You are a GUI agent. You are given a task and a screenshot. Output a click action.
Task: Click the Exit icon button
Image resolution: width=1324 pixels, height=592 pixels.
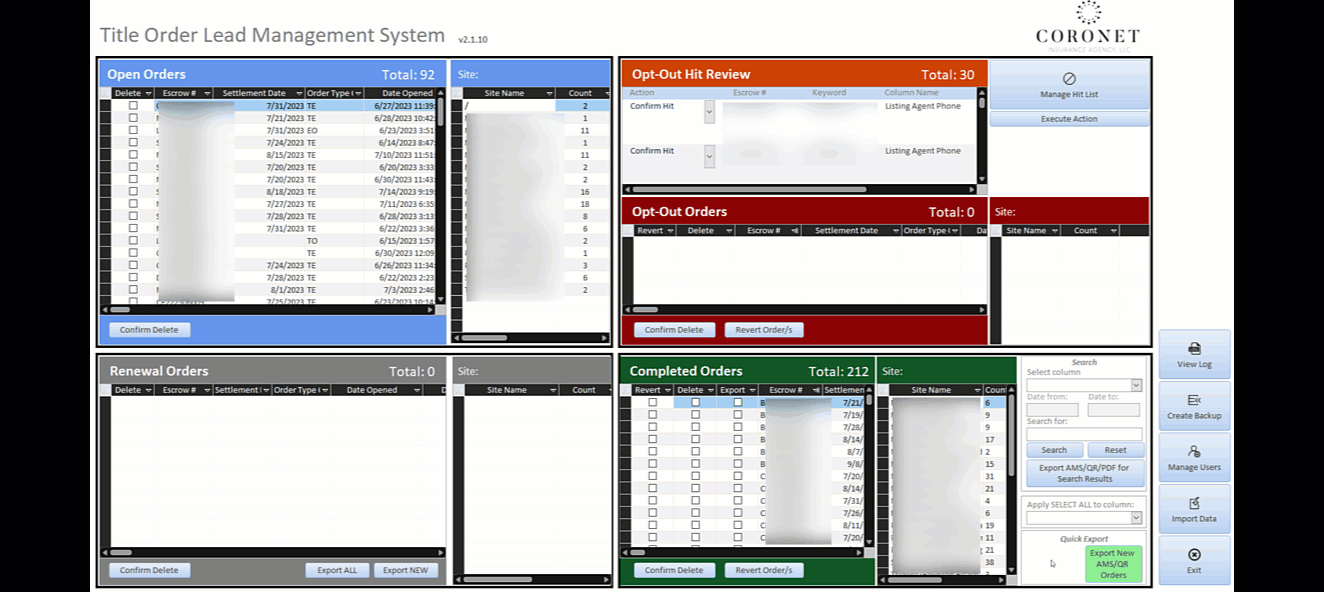[1194, 561]
